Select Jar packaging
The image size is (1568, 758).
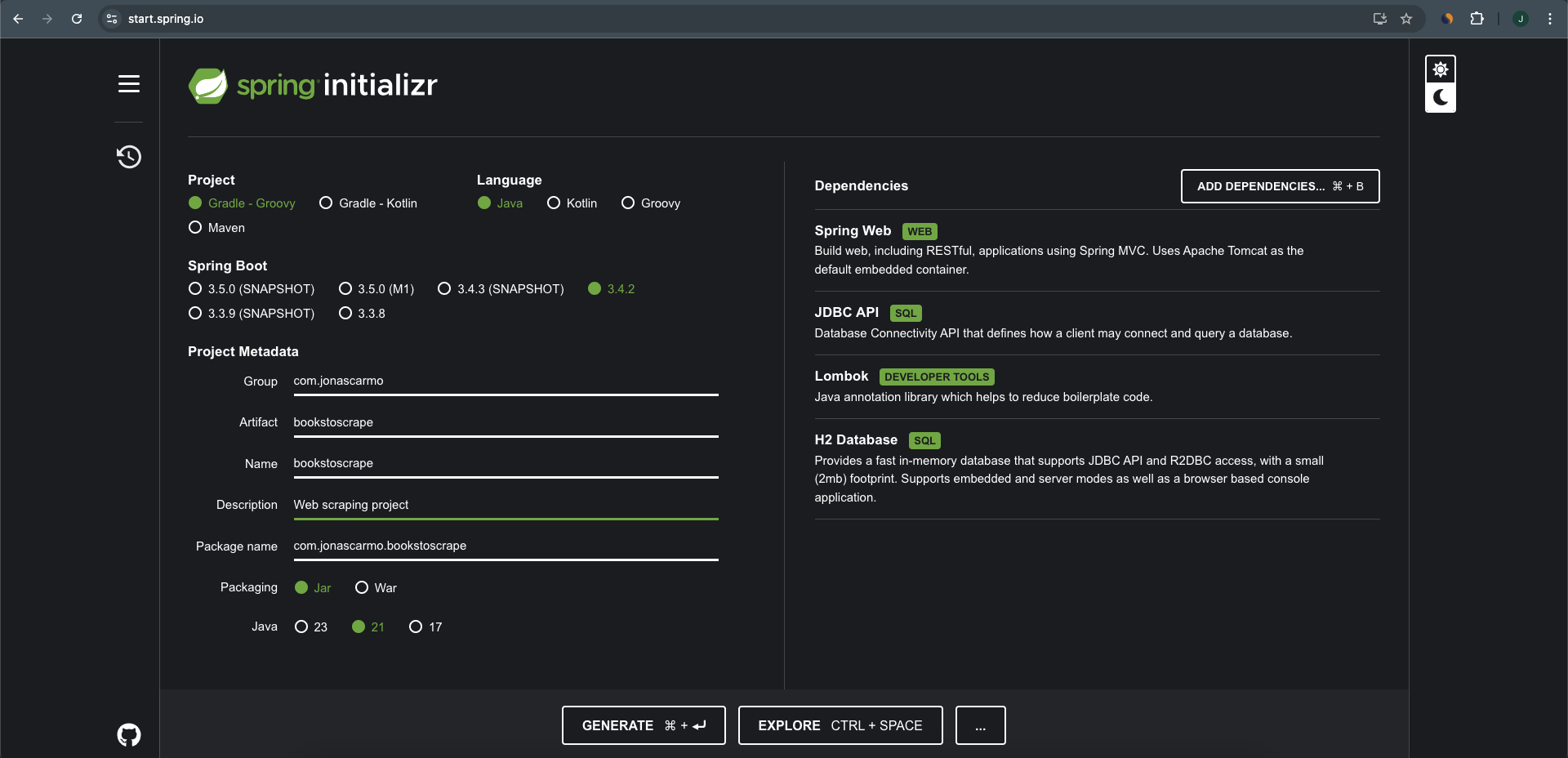(313, 588)
